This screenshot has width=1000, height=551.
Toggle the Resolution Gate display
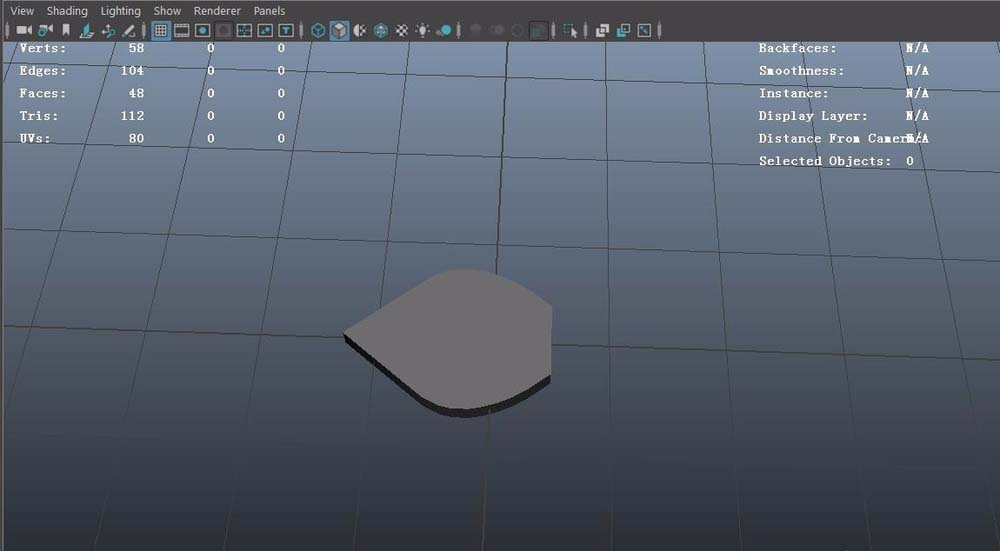coord(203,30)
